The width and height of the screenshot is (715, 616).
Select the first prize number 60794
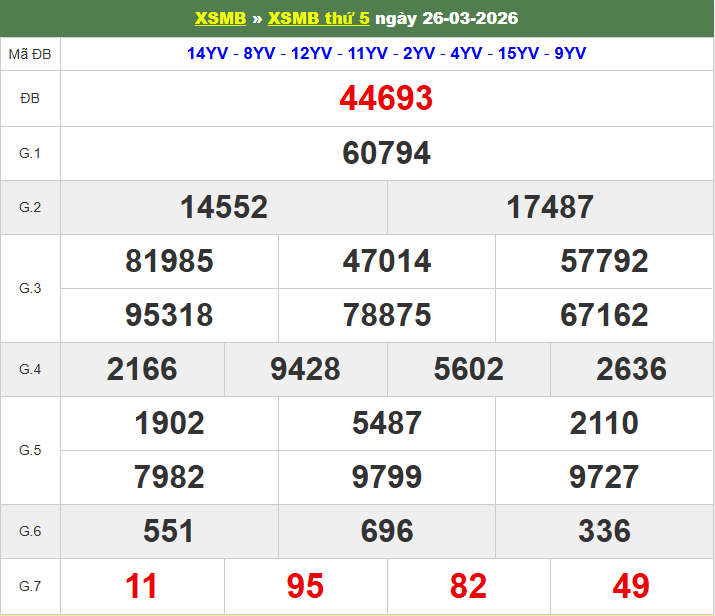click(386, 153)
